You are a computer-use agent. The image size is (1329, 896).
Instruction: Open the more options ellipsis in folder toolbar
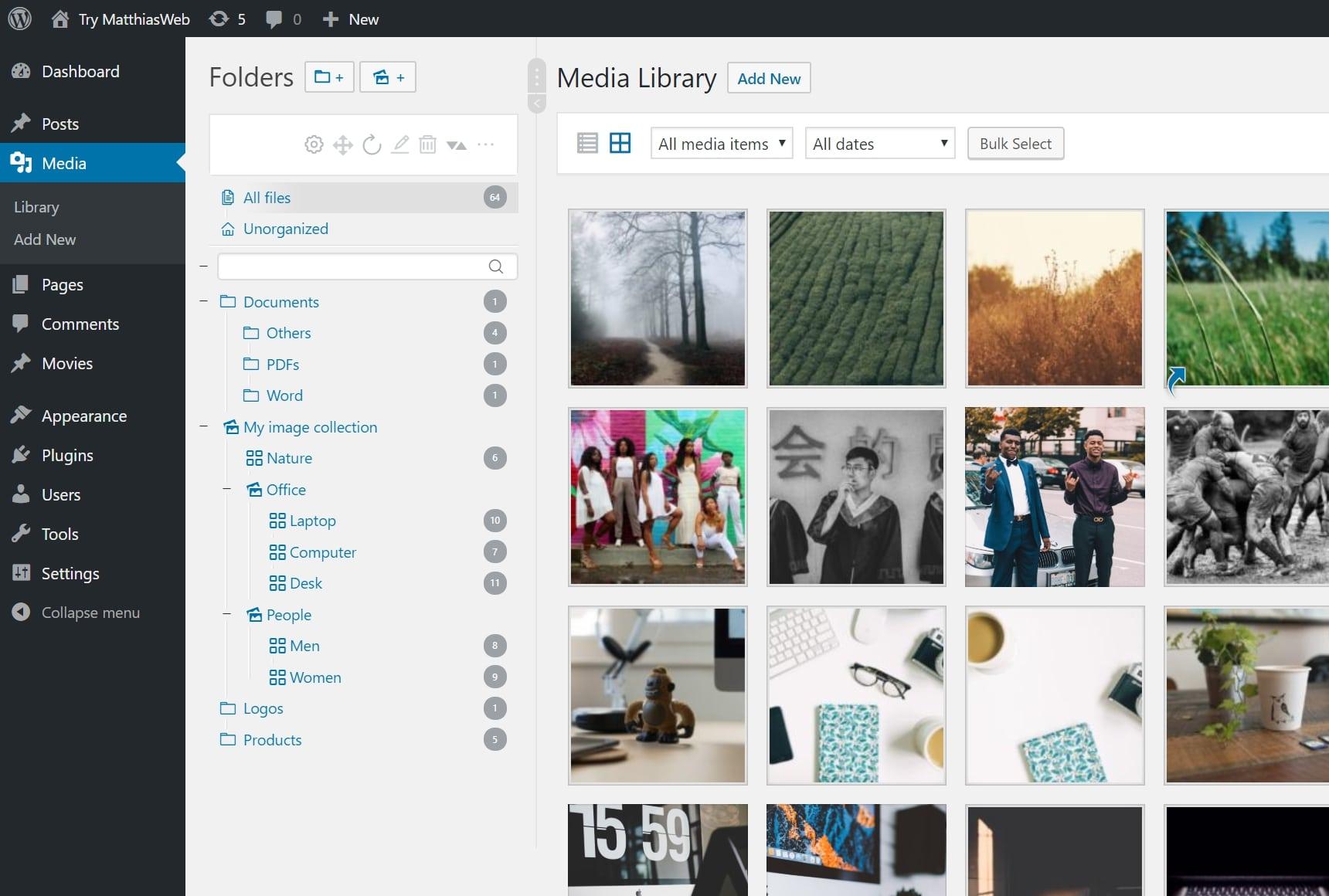coord(486,144)
